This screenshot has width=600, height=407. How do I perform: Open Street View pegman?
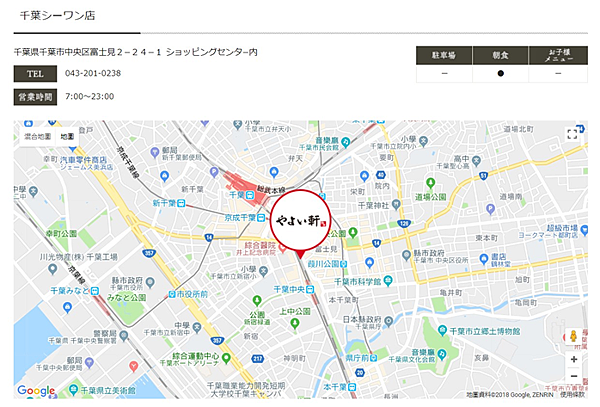[x=573, y=336]
